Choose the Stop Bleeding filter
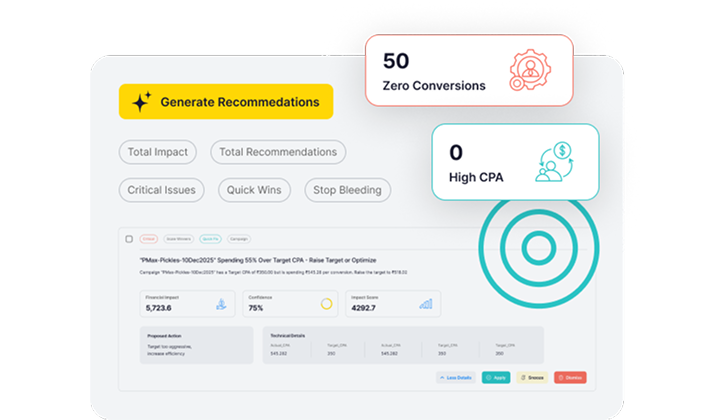The height and width of the screenshot is (420, 717). [347, 189]
